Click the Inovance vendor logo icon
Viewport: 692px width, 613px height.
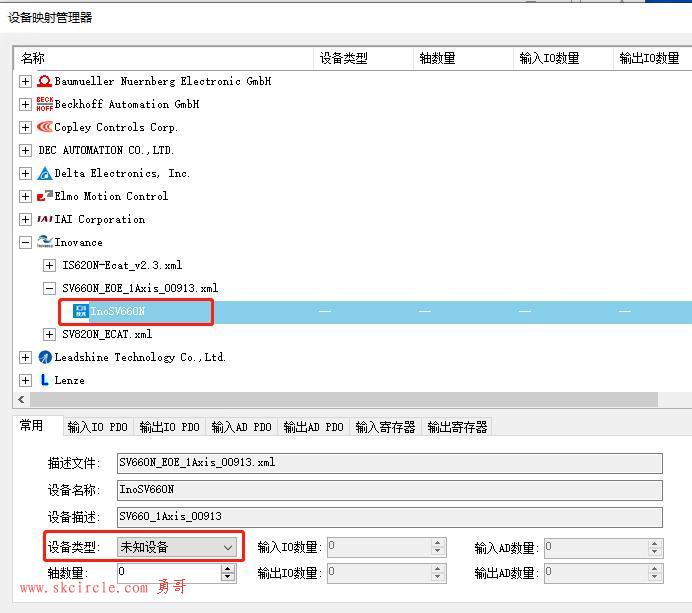coord(45,242)
